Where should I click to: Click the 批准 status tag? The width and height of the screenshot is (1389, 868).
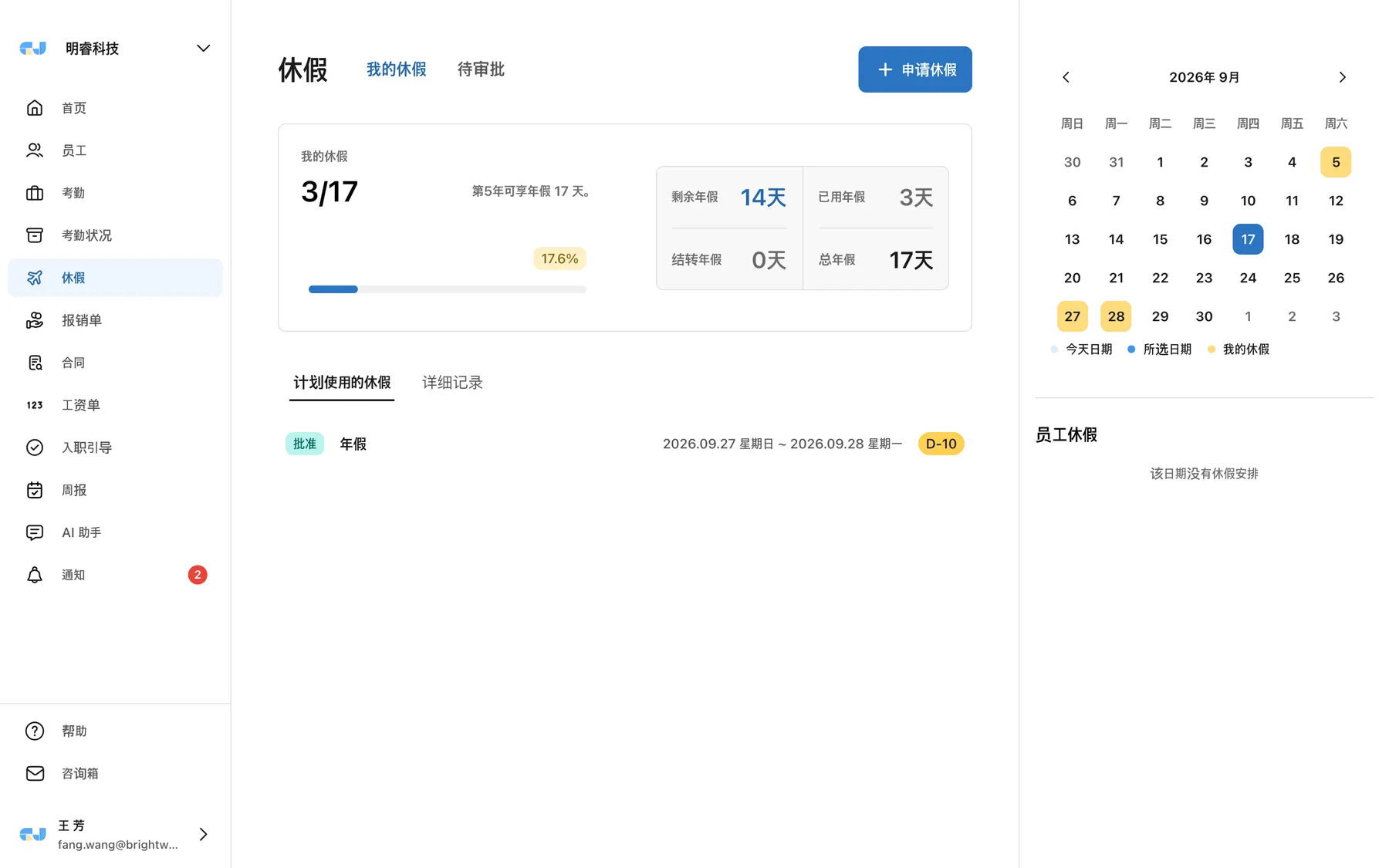coord(305,444)
